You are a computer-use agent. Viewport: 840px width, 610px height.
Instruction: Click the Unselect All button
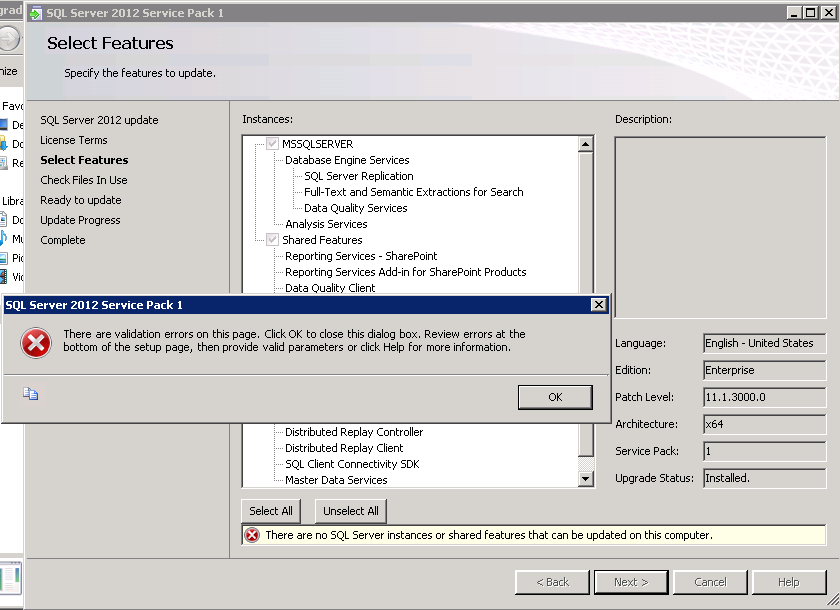coord(350,511)
